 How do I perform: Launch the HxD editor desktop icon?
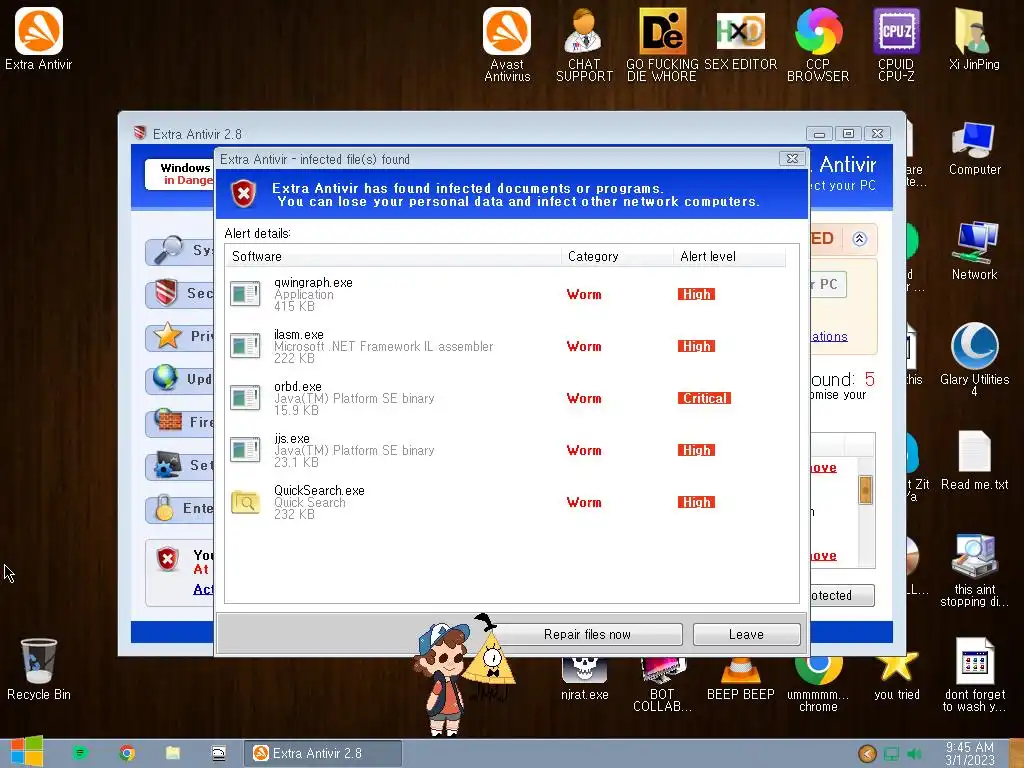coord(740,39)
